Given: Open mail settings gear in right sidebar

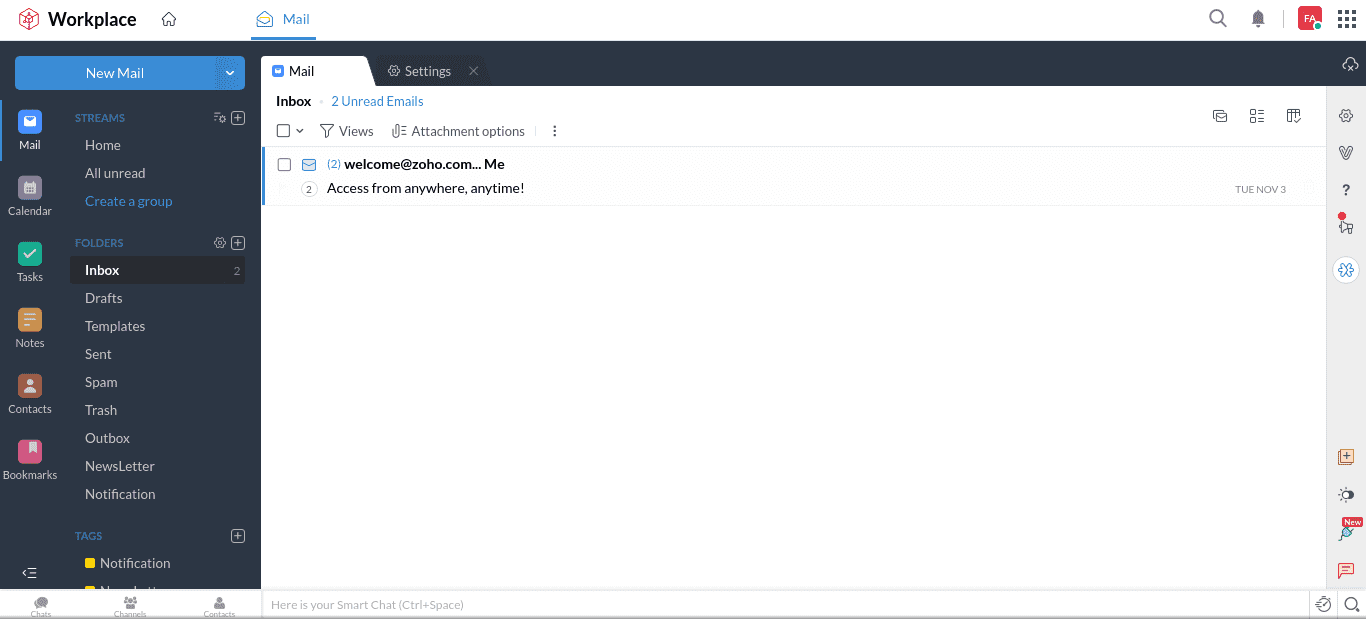Looking at the screenshot, I should [1345, 115].
